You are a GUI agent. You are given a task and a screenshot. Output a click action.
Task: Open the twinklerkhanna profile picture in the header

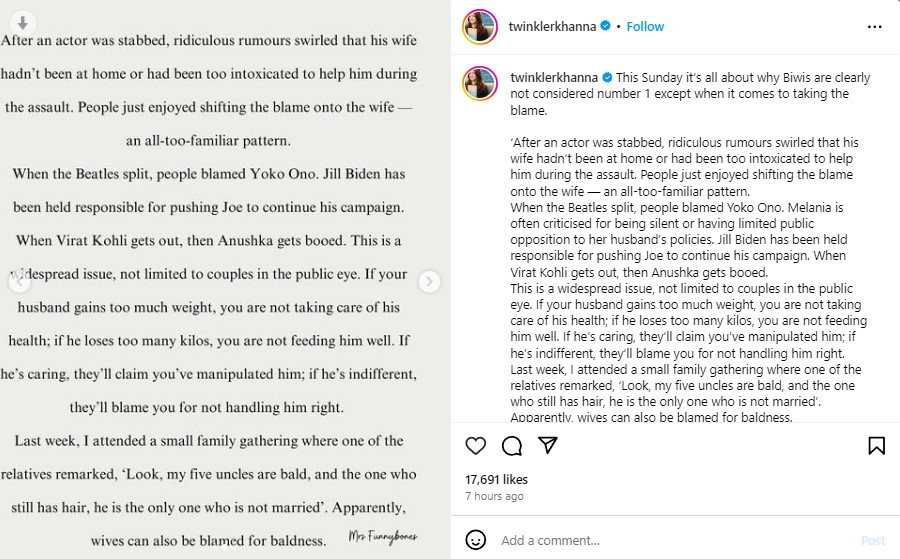tap(480, 27)
